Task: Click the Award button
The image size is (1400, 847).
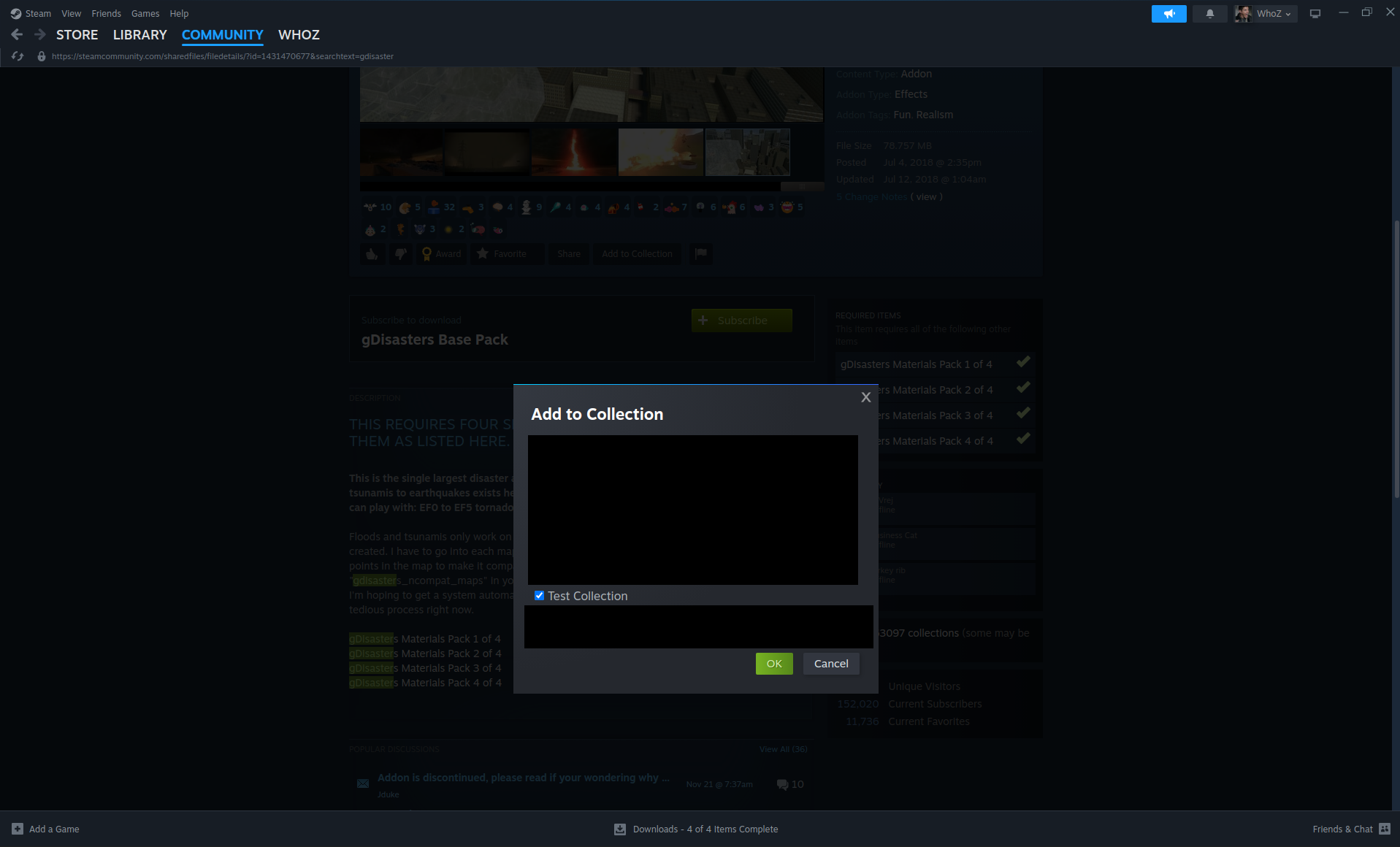Action: (x=441, y=253)
